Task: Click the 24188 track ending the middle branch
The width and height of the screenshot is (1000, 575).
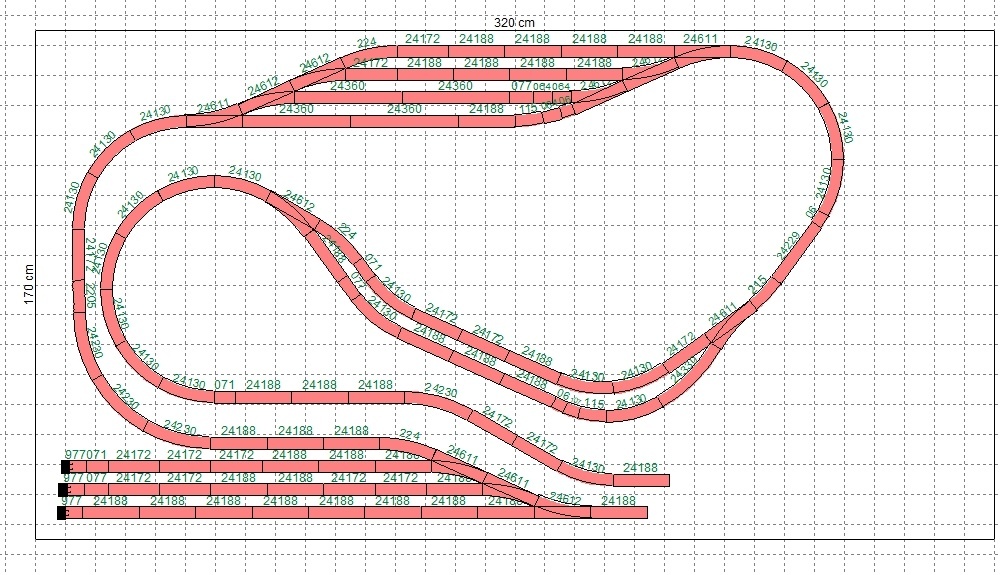Action: 639,480
